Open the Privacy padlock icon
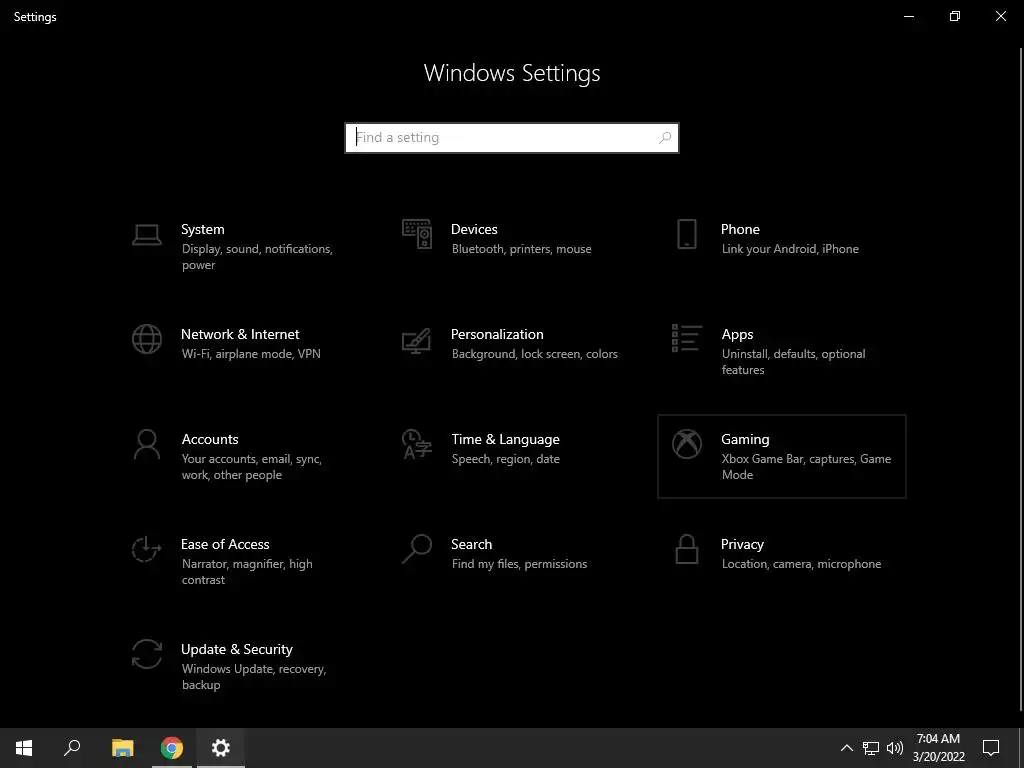This screenshot has height=768, width=1024. click(686, 549)
